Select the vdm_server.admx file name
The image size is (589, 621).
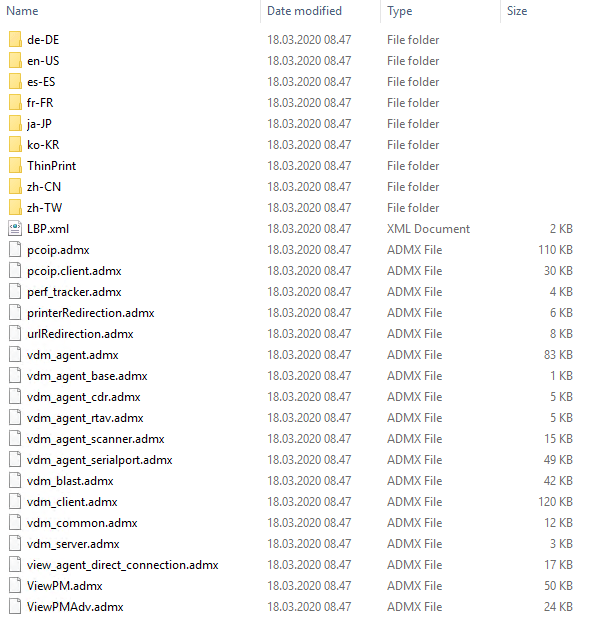coord(73,544)
